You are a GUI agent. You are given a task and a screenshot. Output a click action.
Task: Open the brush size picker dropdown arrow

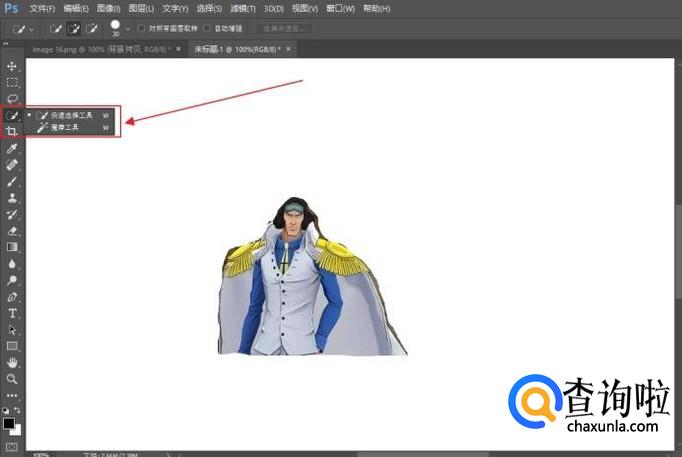pyautogui.click(x=127, y=29)
